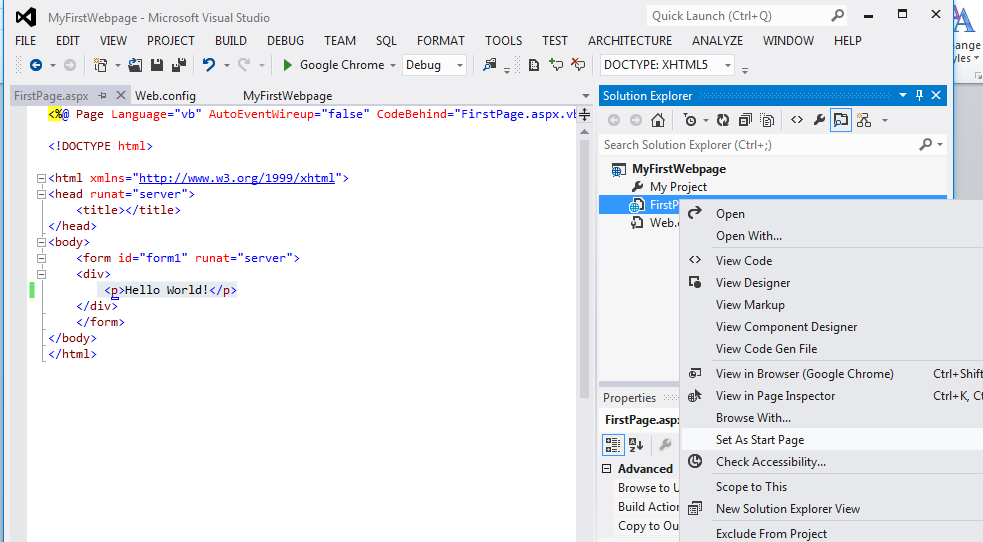Switch to the Web.config tab
Screen dimensions: 983x542
pyautogui.click(x=166, y=96)
